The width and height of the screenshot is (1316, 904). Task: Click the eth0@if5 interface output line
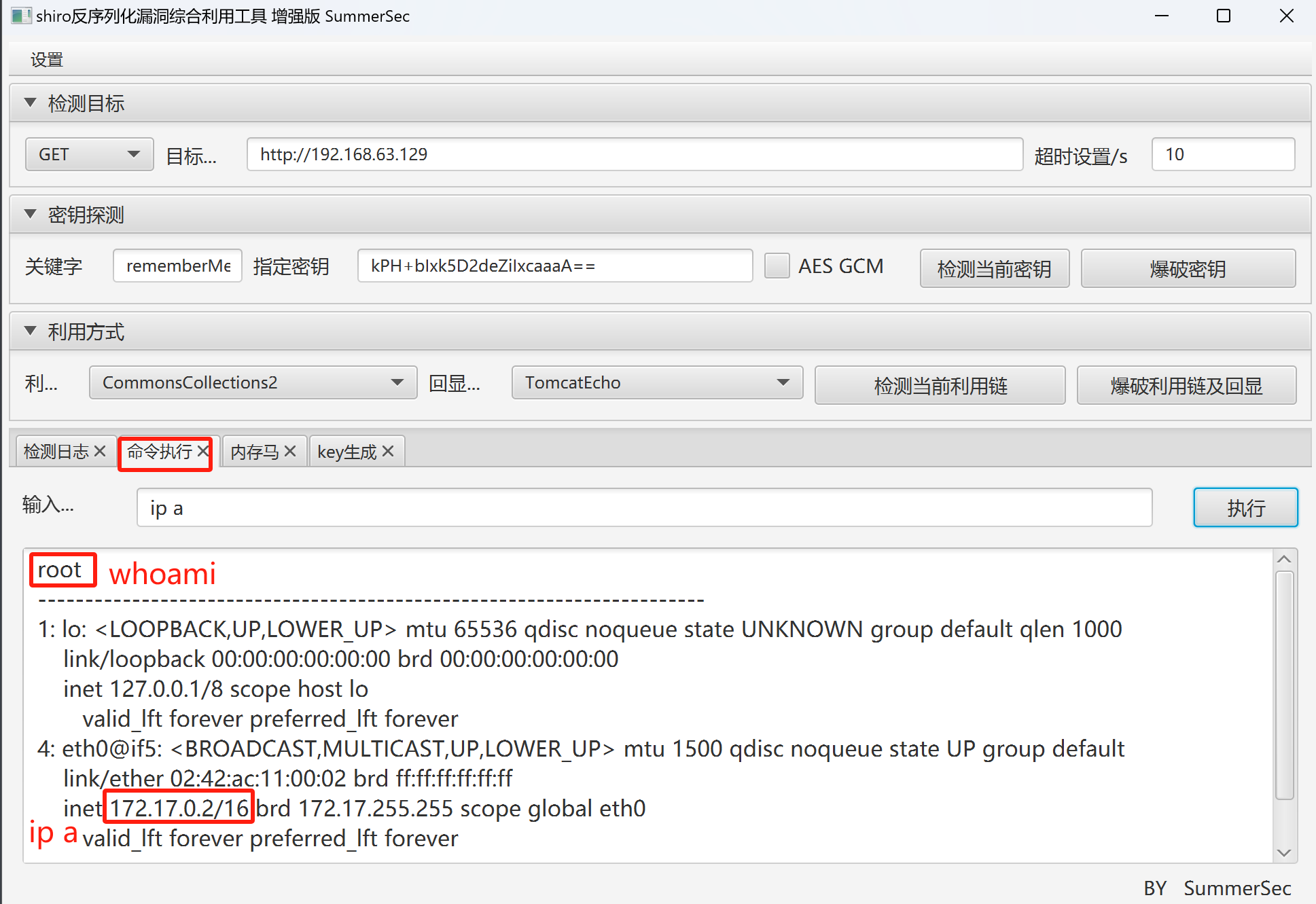(581, 748)
